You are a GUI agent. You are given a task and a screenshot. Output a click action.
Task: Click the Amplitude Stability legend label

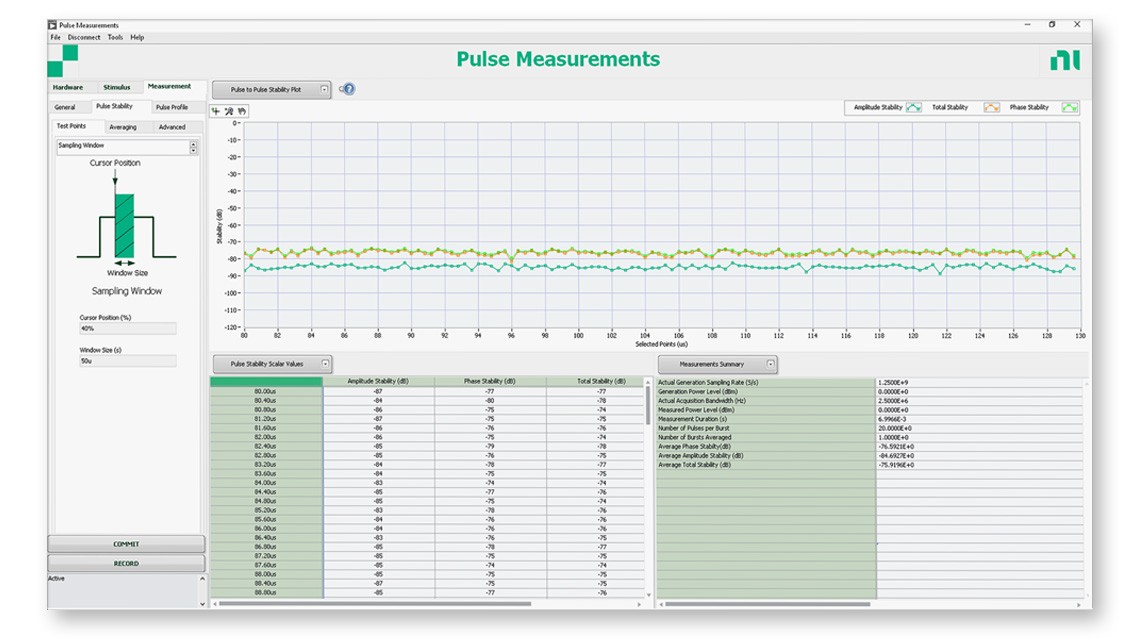click(878, 108)
